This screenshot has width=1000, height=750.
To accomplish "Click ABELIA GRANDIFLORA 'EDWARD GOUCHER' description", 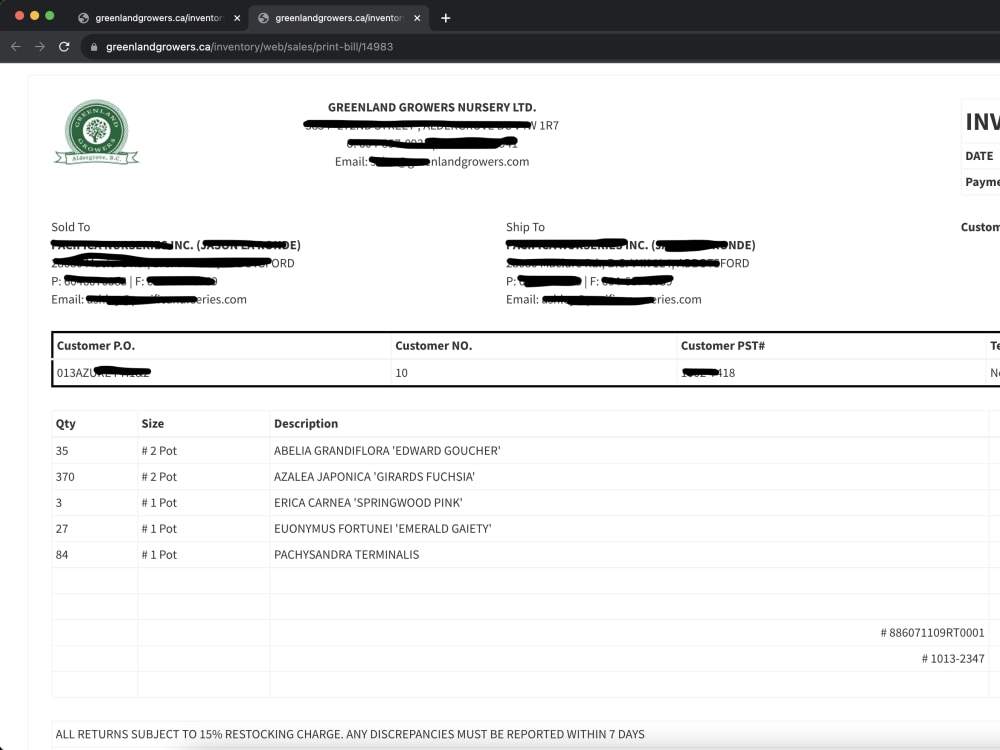I will (x=387, y=451).
